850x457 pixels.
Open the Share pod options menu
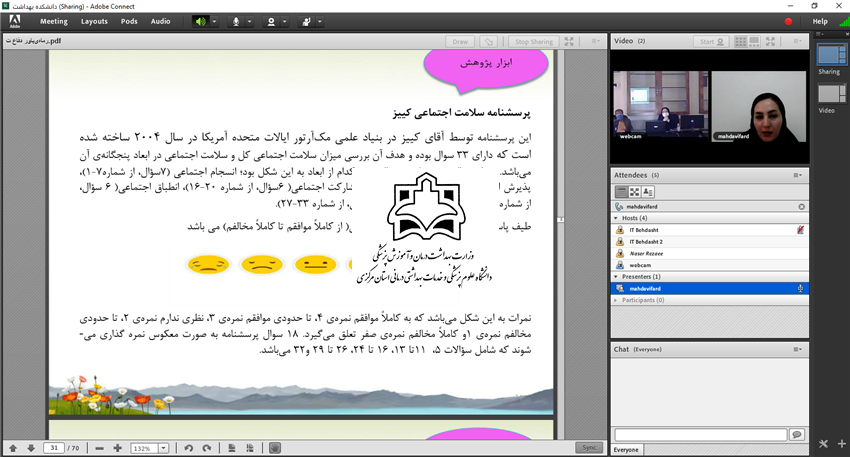(595, 41)
